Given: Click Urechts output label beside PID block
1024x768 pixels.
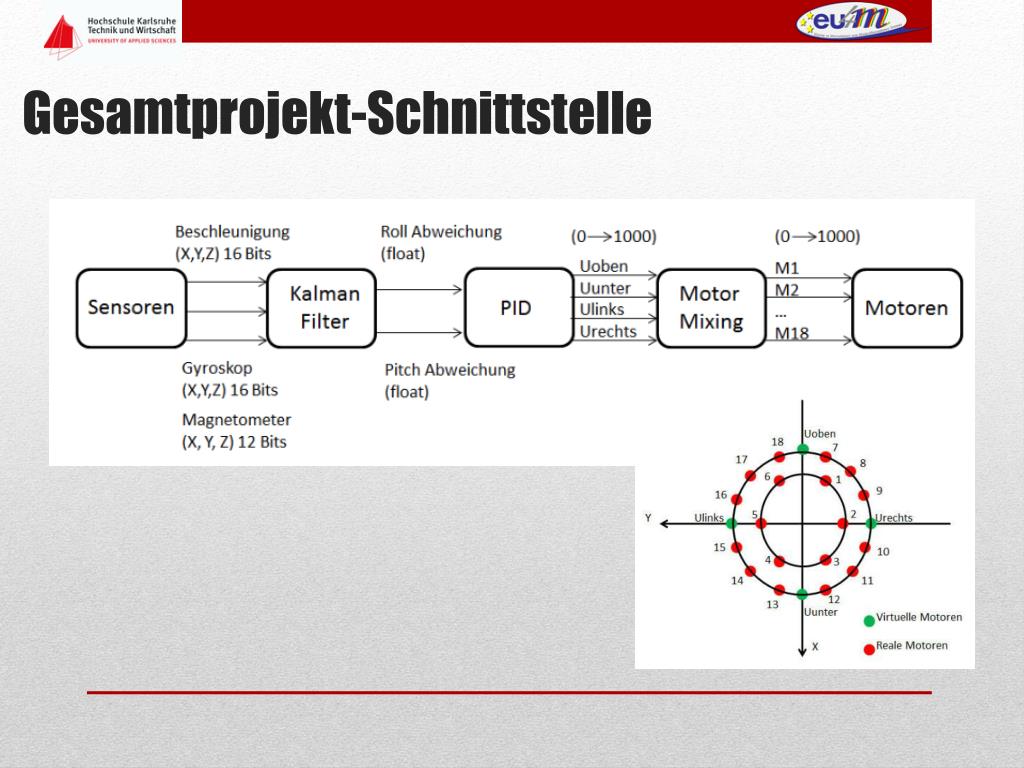Looking at the screenshot, I should click(x=608, y=332).
